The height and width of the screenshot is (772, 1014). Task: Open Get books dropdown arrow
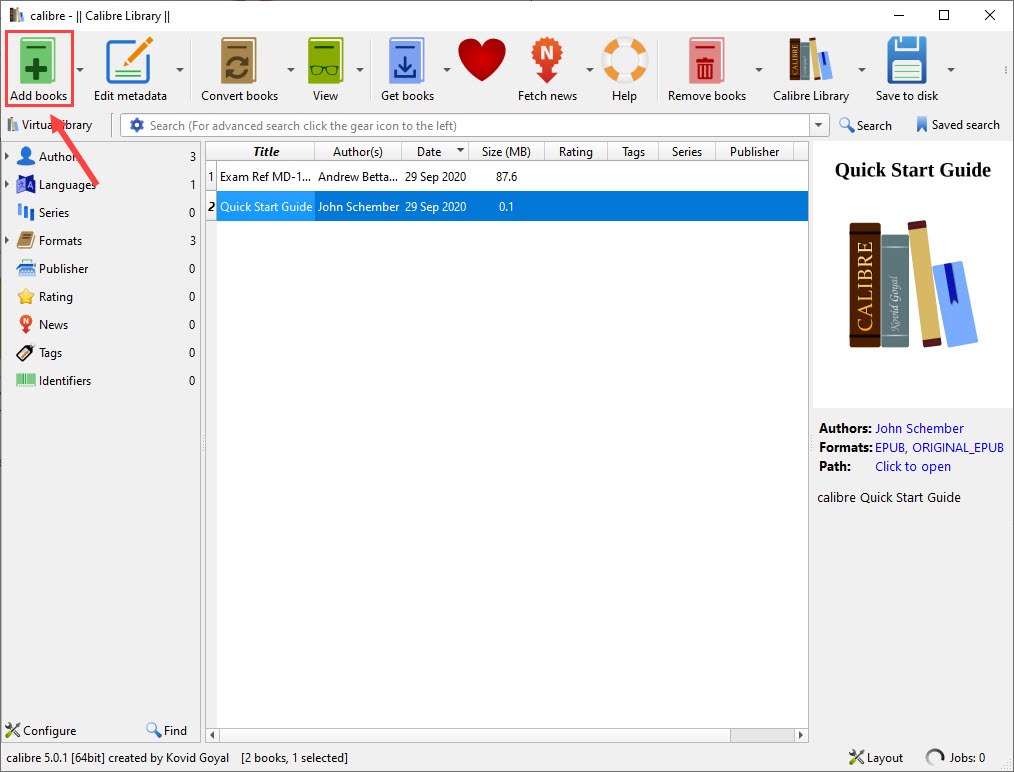pos(446,69)
